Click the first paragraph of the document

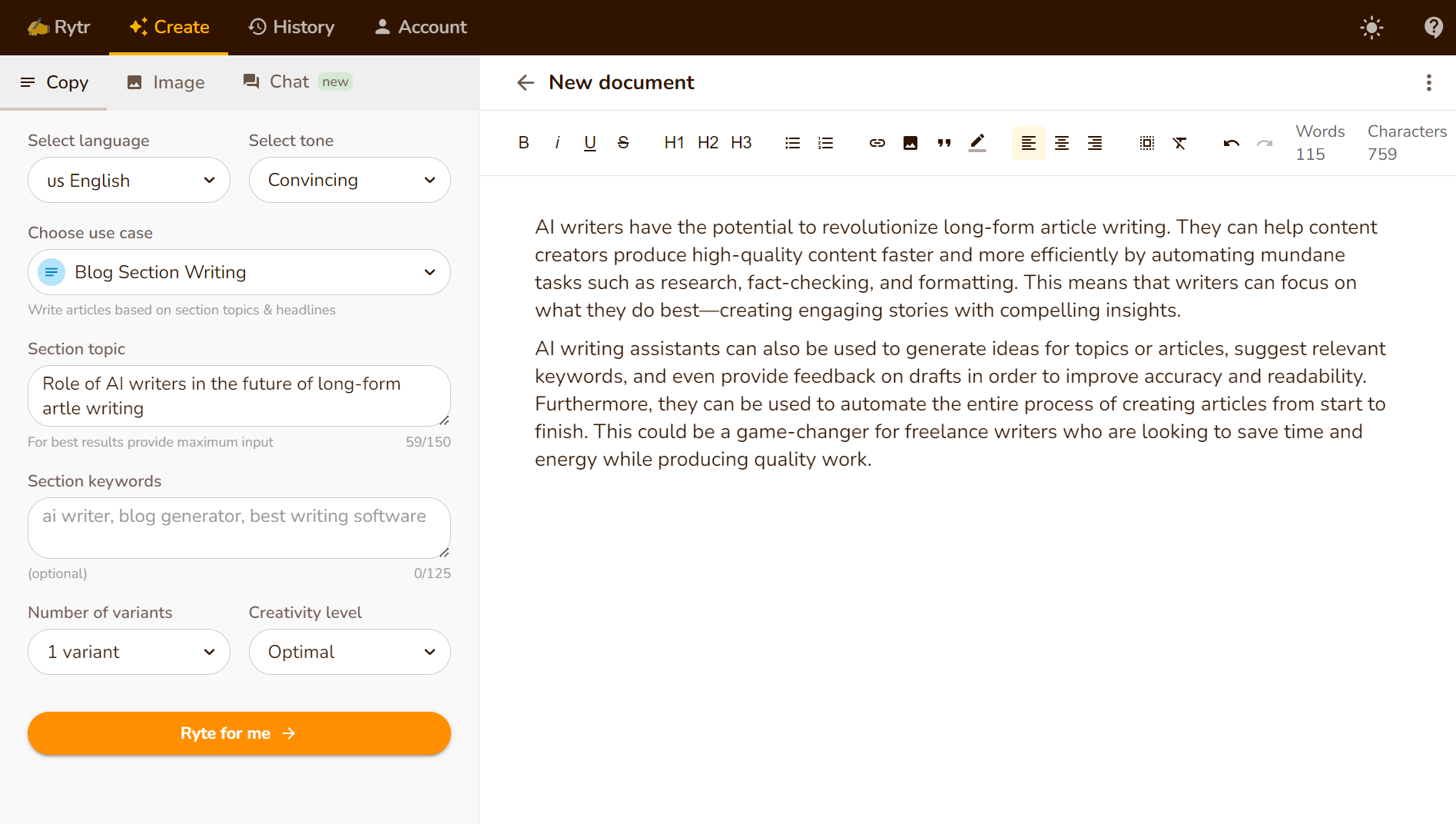click(957, 268)
